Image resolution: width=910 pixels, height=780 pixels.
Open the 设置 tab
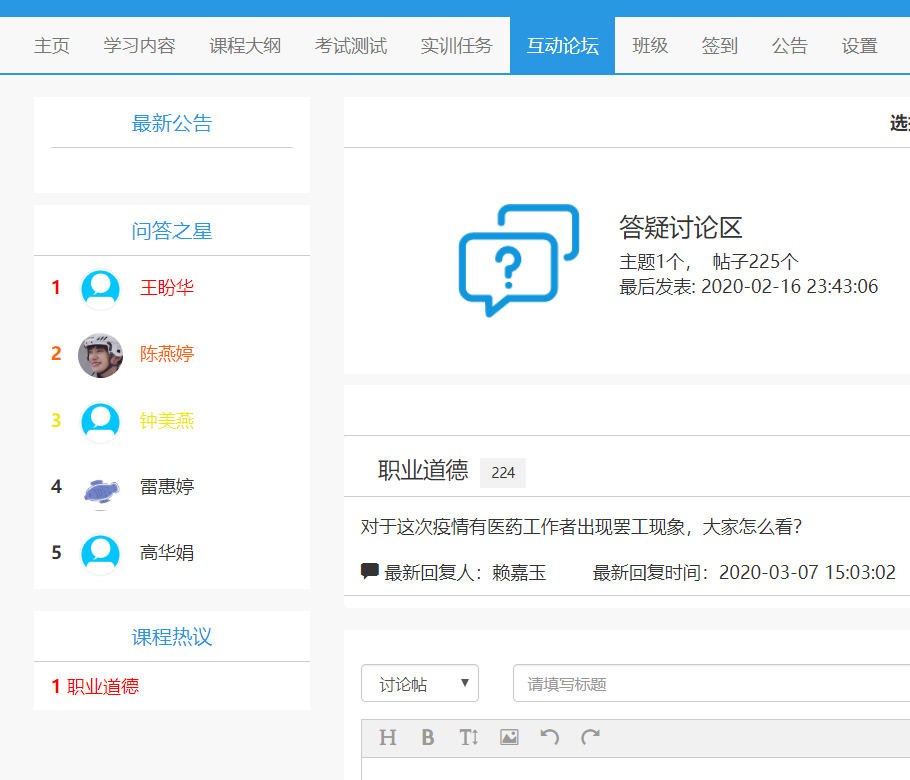tap(859, 46)
